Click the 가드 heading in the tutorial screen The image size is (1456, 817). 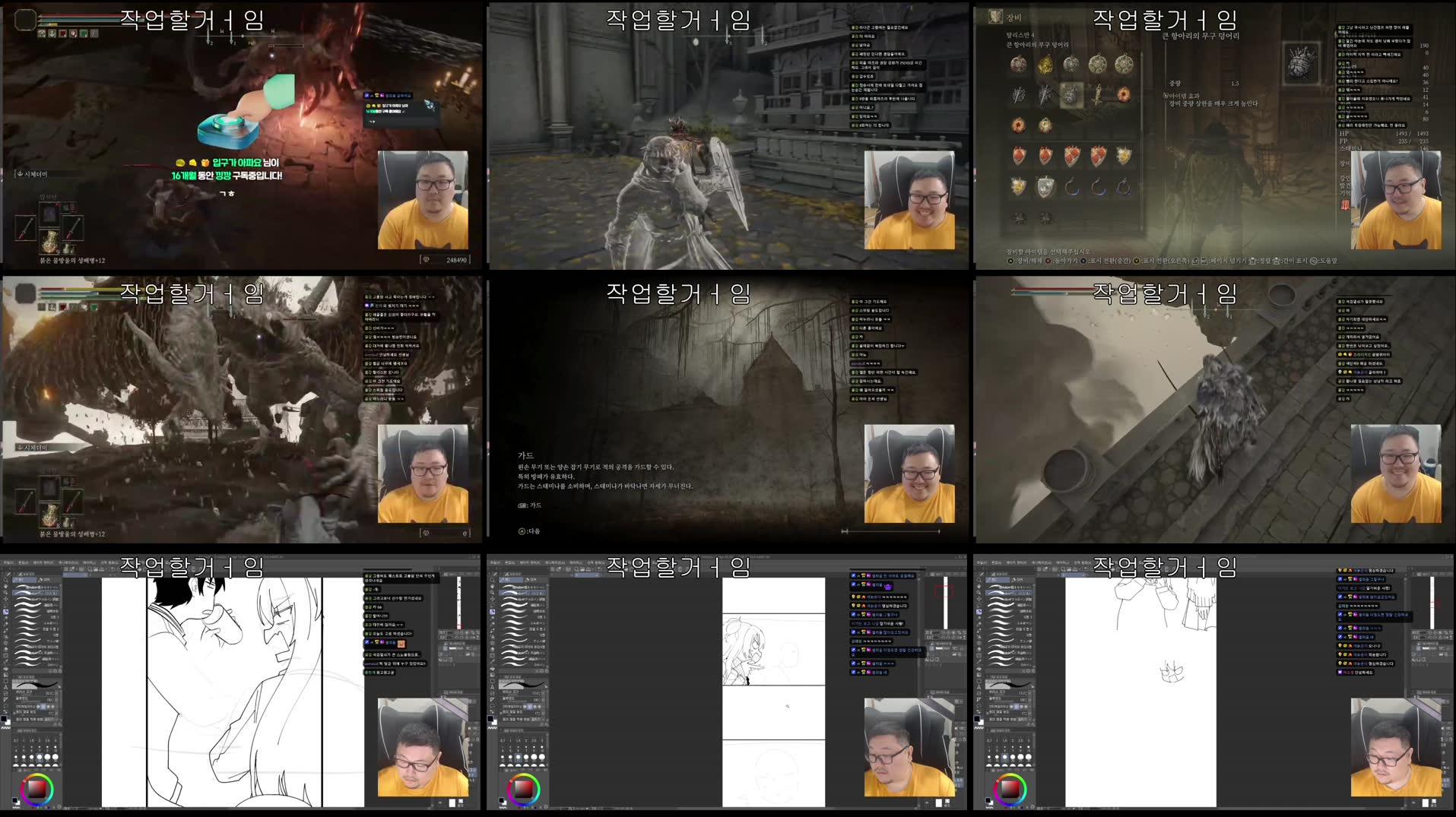pos(526,455)
